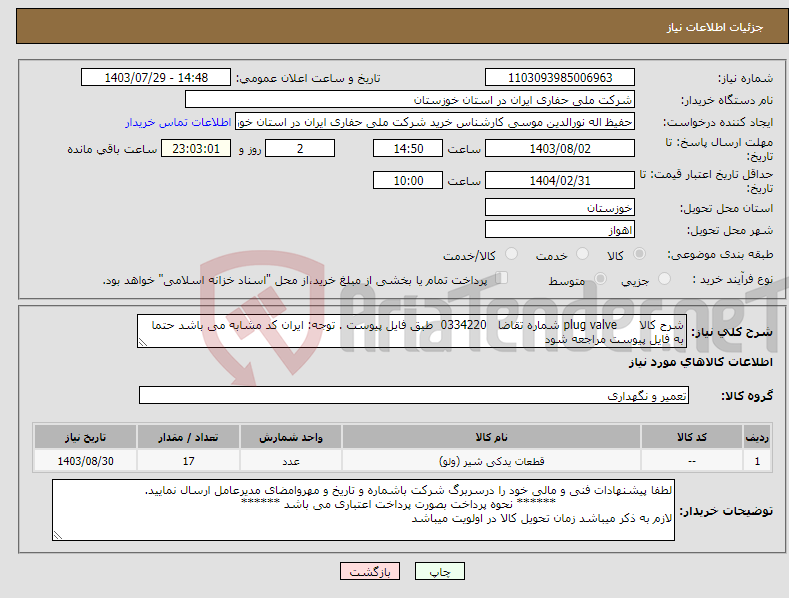
Task: Click the remaining days field showing 2
Action: 300,148
